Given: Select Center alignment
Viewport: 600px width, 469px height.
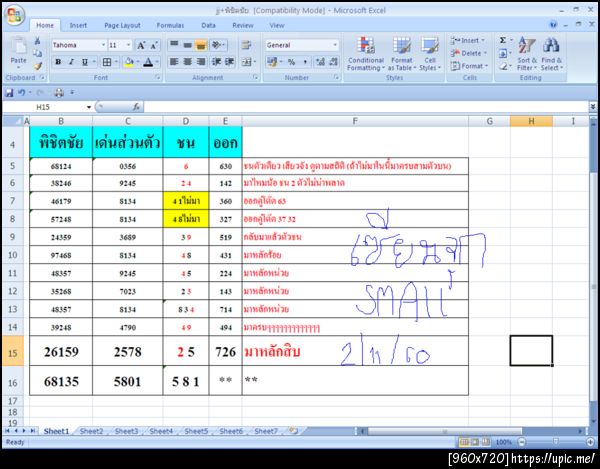Looking at the screenshot, I should click(188, 62).
